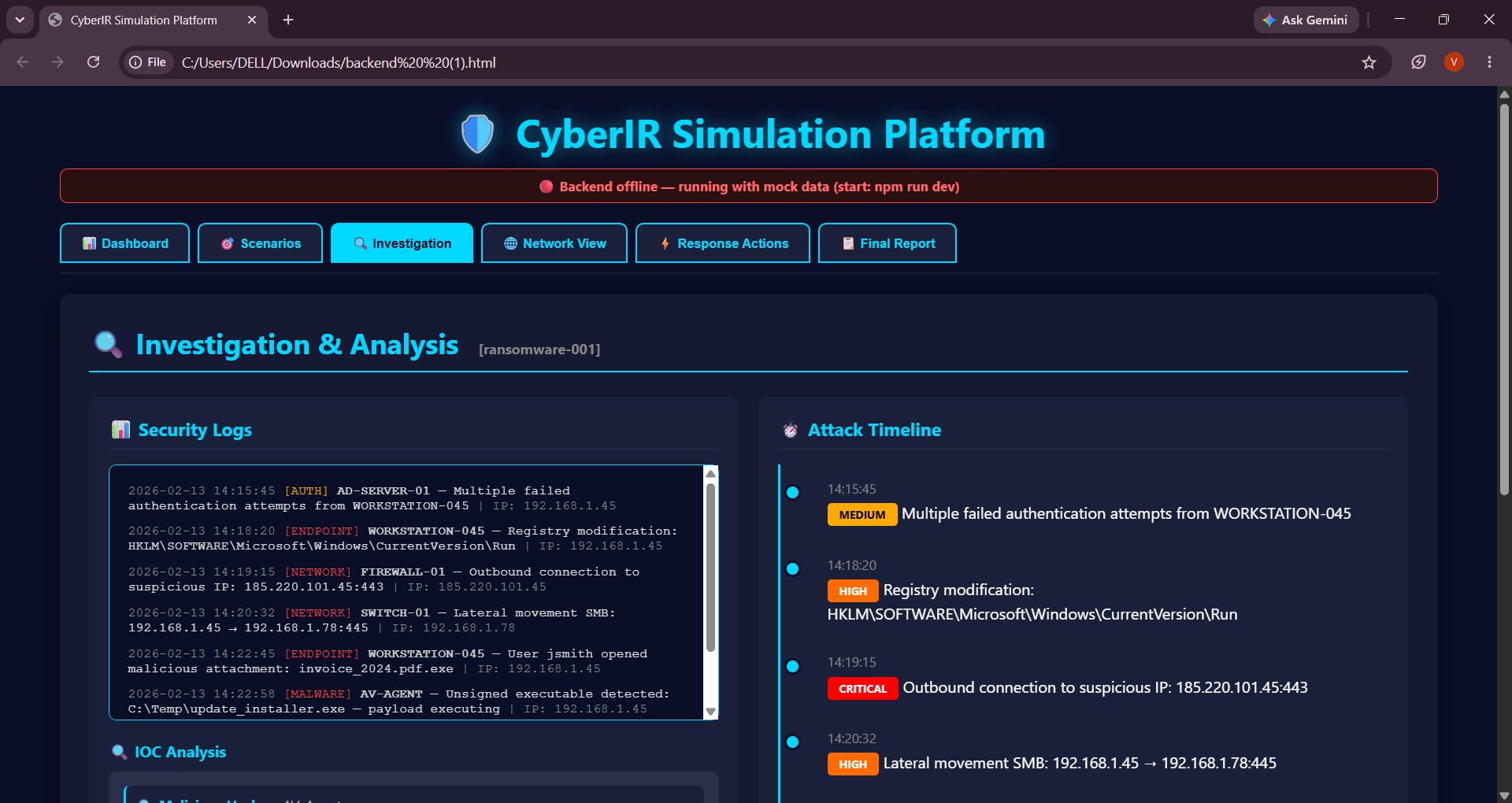Click the magnifier icon beside Investigation & Analysis

point(108,345)
